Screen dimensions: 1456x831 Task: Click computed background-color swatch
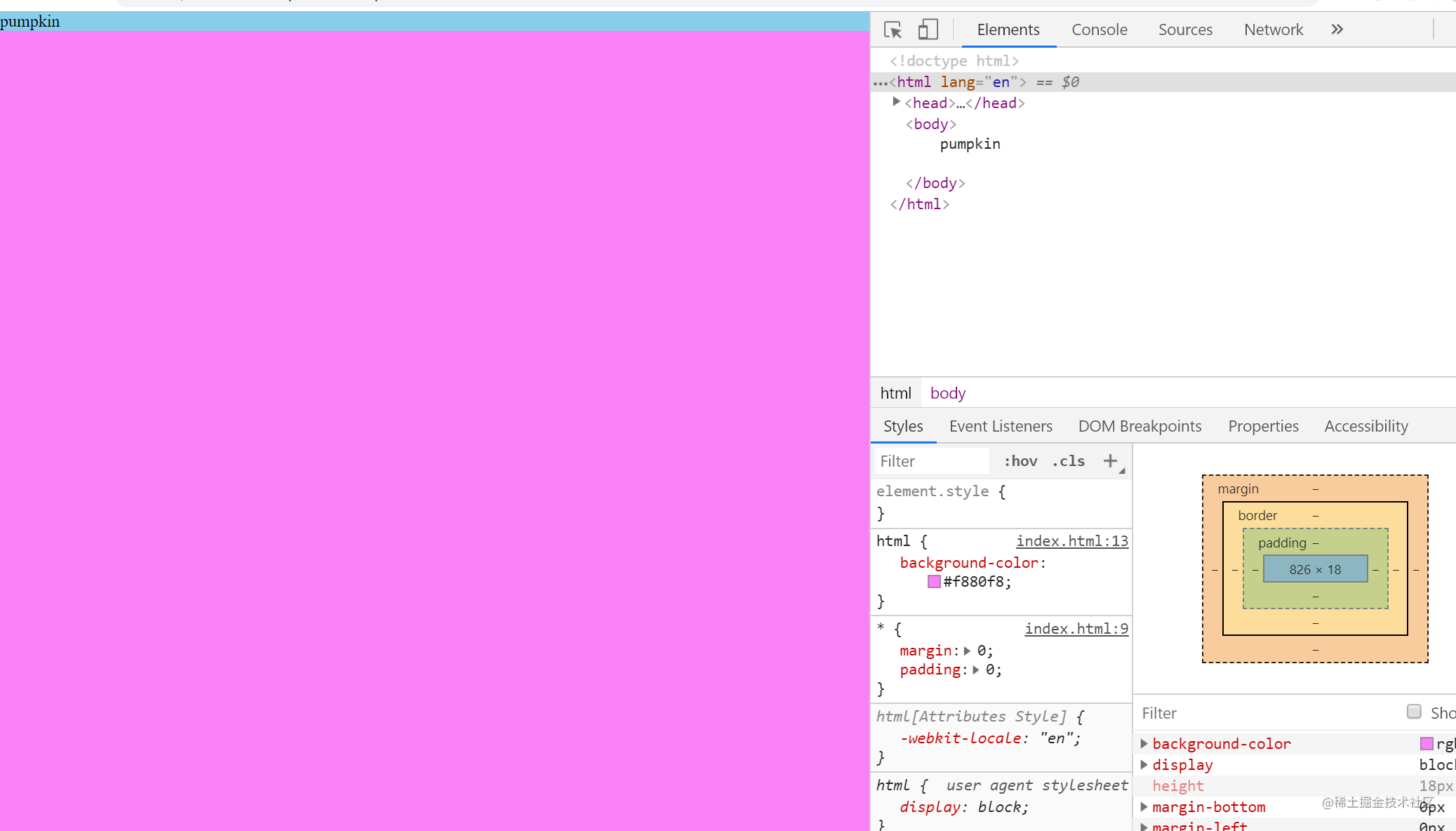(1427, 743)
